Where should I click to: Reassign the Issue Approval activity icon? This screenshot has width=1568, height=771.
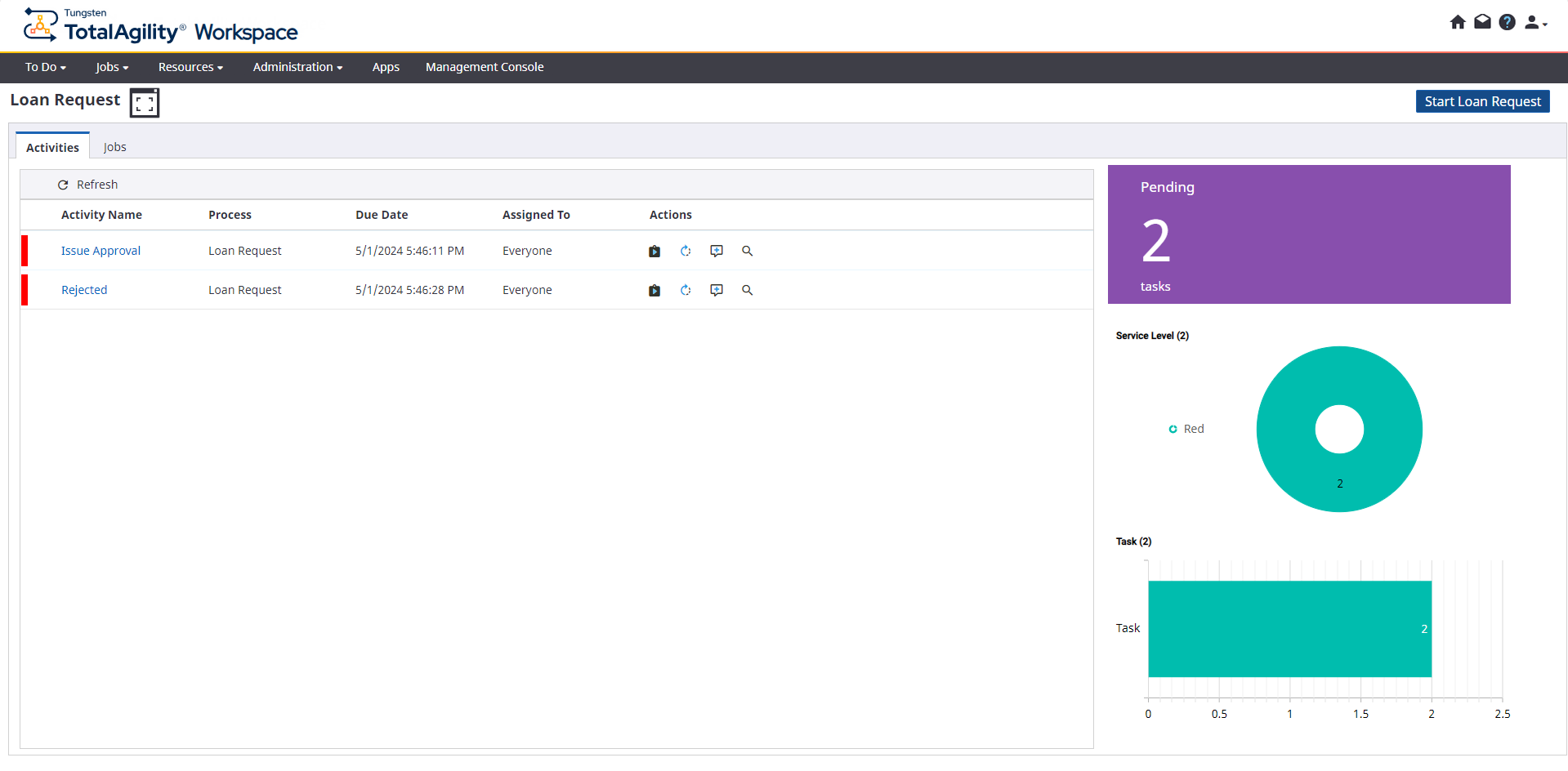tap(686, 252)
